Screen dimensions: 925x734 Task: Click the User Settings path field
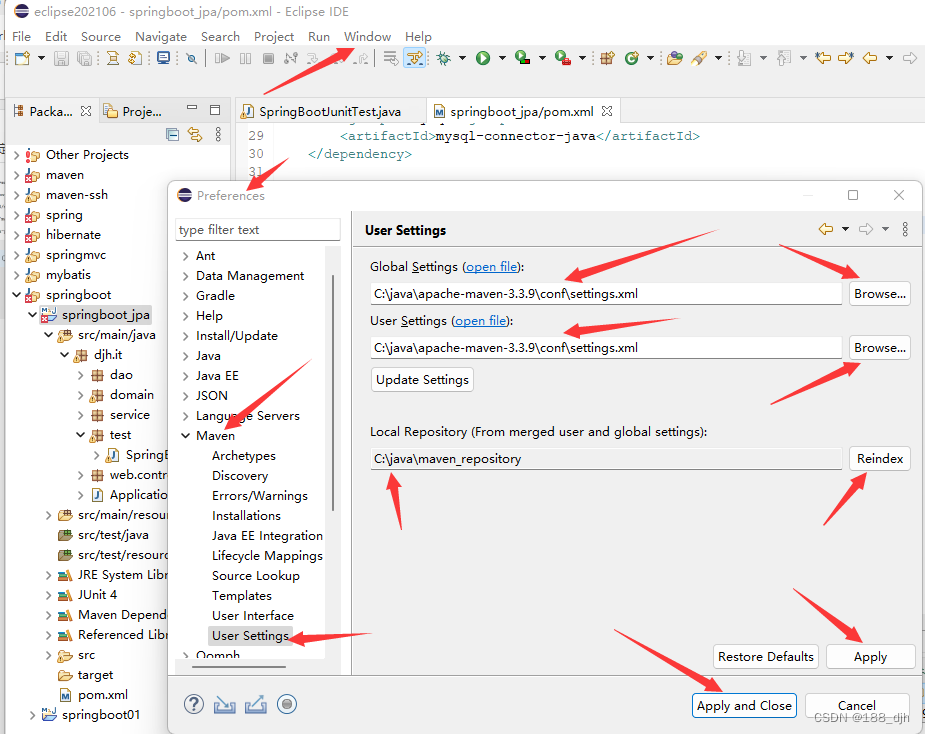606,348
